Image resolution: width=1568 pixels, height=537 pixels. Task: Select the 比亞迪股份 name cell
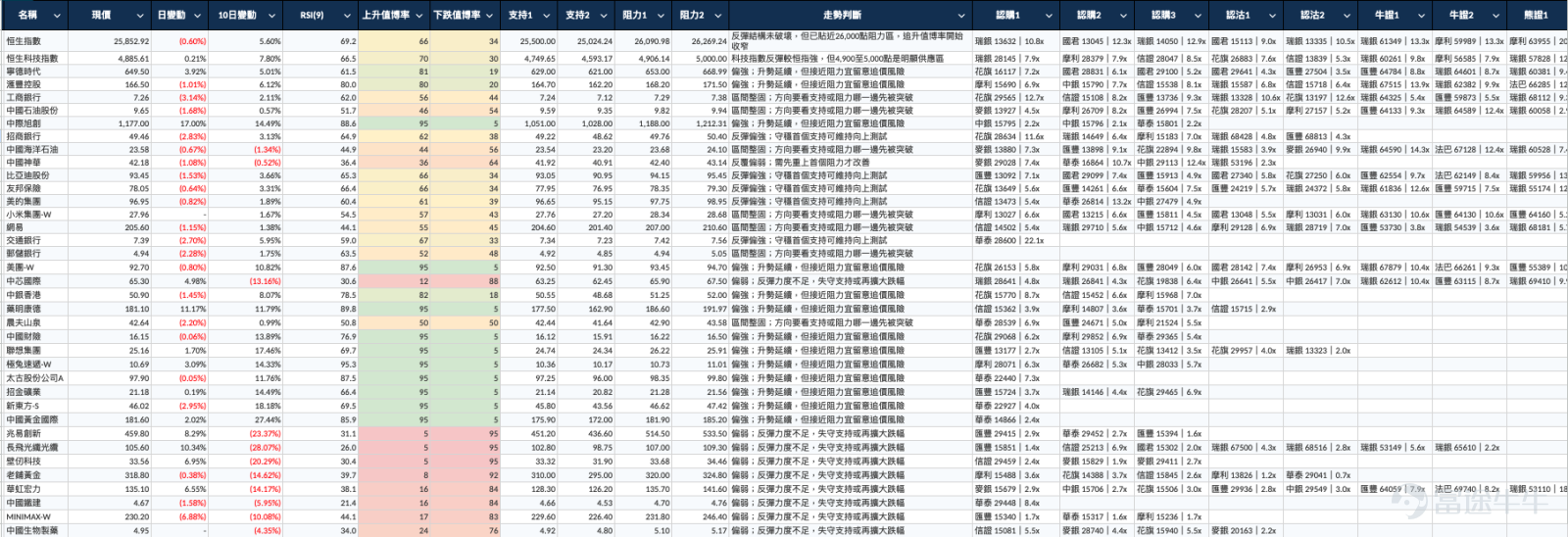click(x=35, y=175)
